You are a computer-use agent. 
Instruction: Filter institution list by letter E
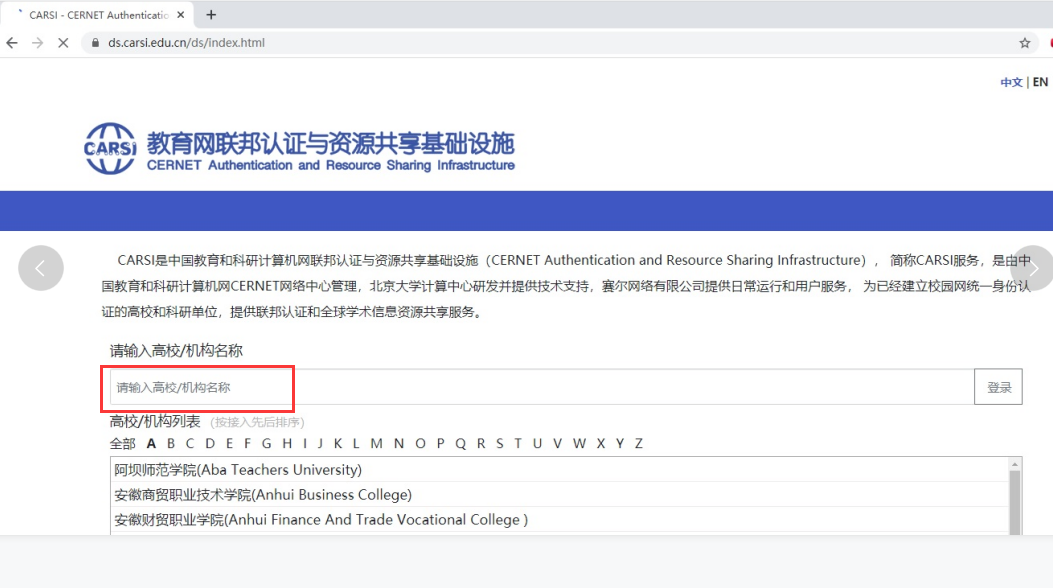tap(229, 444)
